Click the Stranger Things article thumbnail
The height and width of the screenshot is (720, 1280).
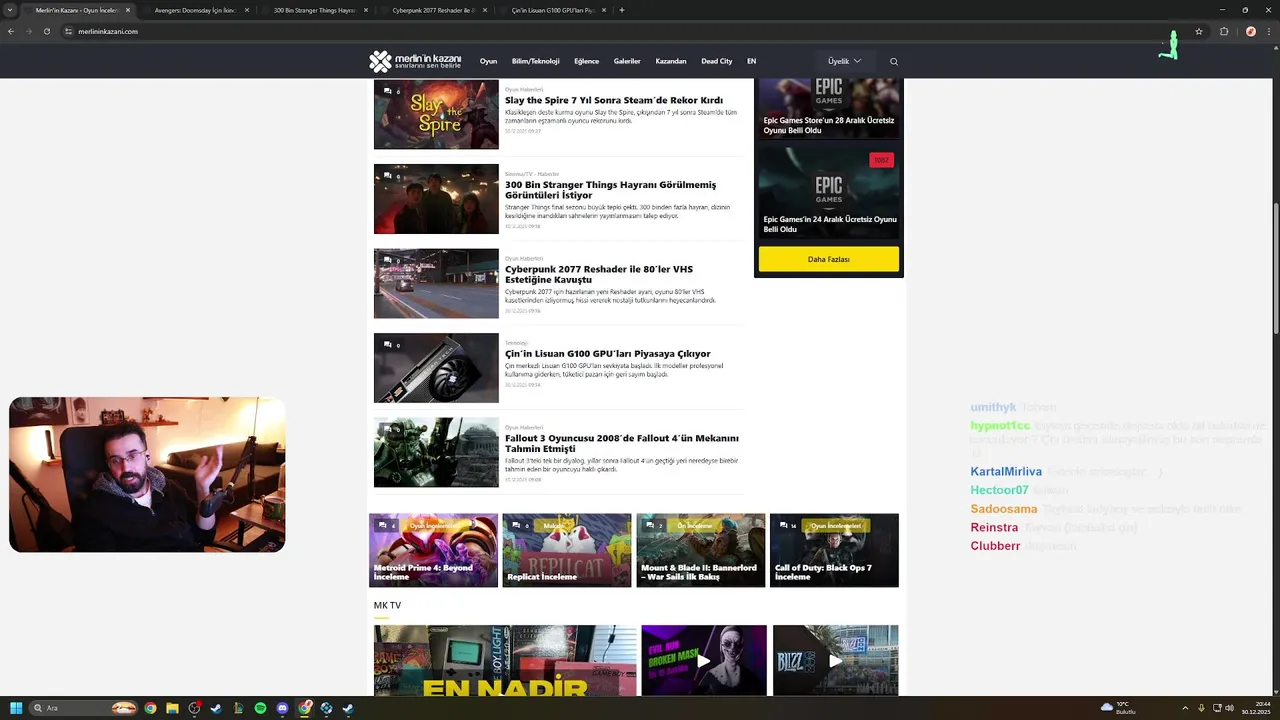[436, 199]
